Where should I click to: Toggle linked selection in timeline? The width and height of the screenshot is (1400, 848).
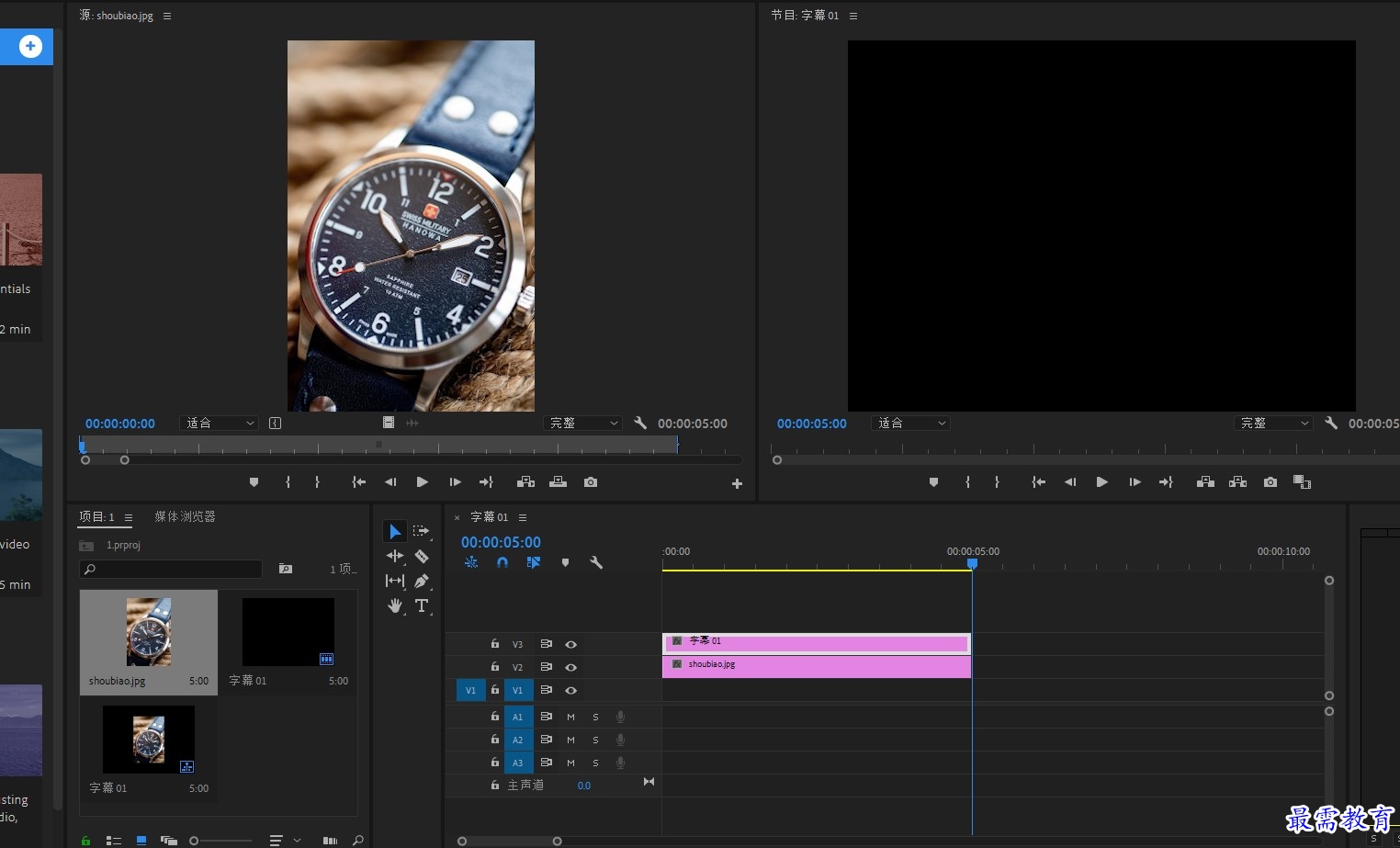click(x=534, y=562)
